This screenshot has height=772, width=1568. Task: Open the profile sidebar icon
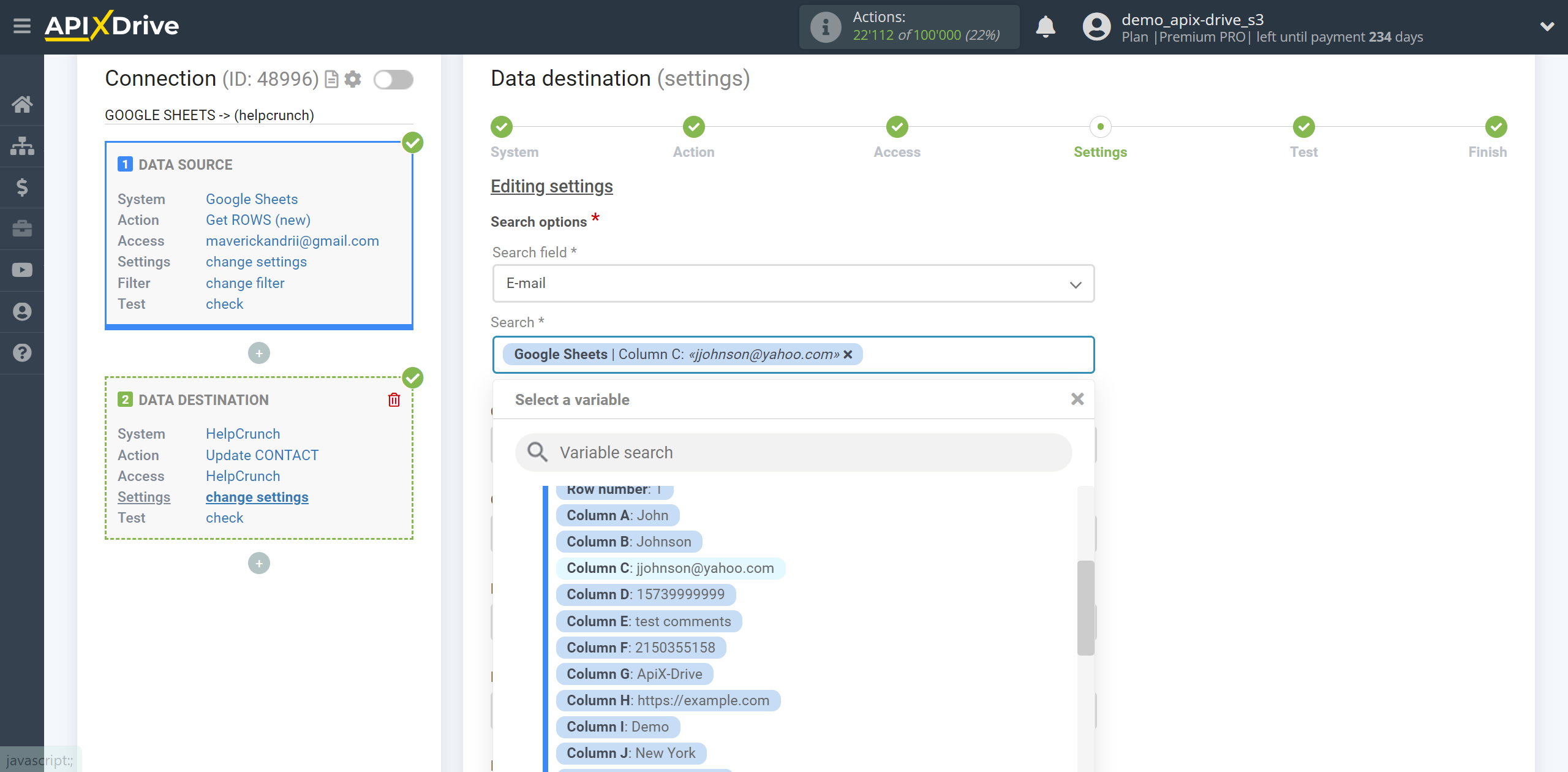tap(22, 311)
